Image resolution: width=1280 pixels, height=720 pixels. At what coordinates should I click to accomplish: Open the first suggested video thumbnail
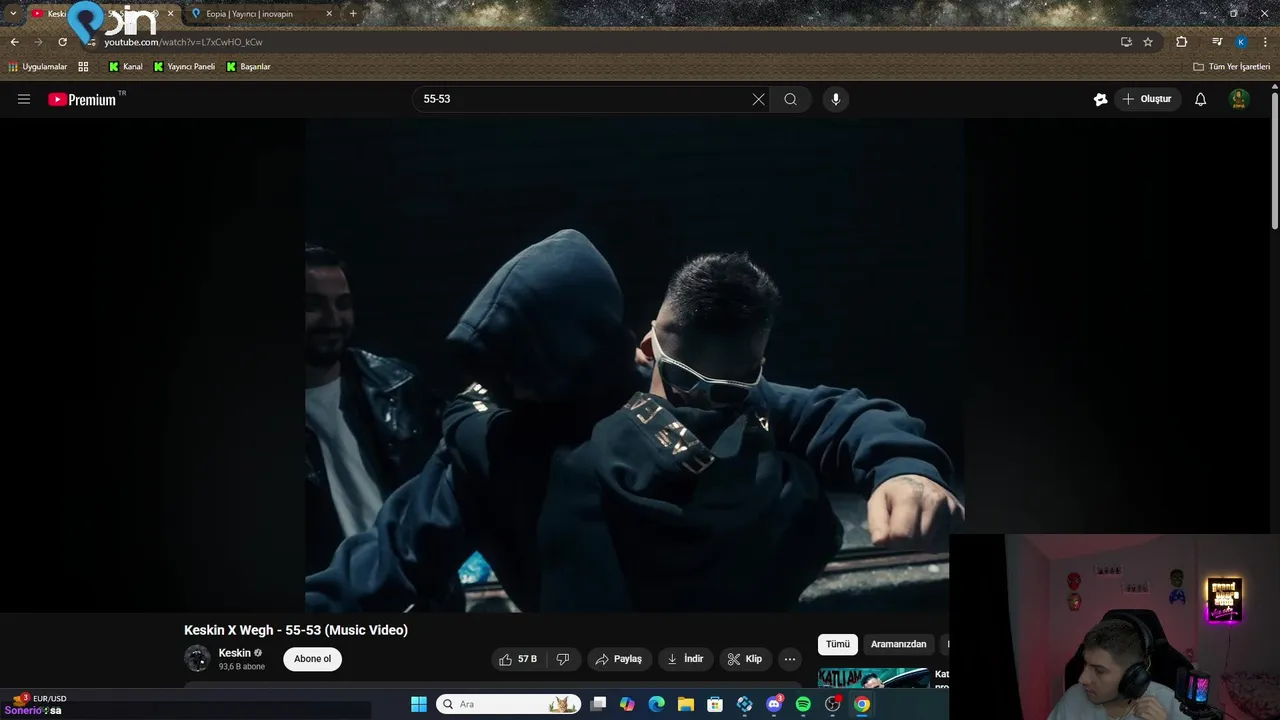(873, 678)
